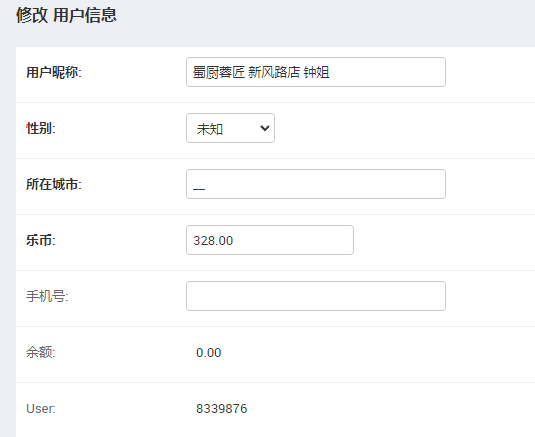Click the 修改 用户信息 page heading
Viewport: 535px width, 437px height.
click(x=67, y=15)
